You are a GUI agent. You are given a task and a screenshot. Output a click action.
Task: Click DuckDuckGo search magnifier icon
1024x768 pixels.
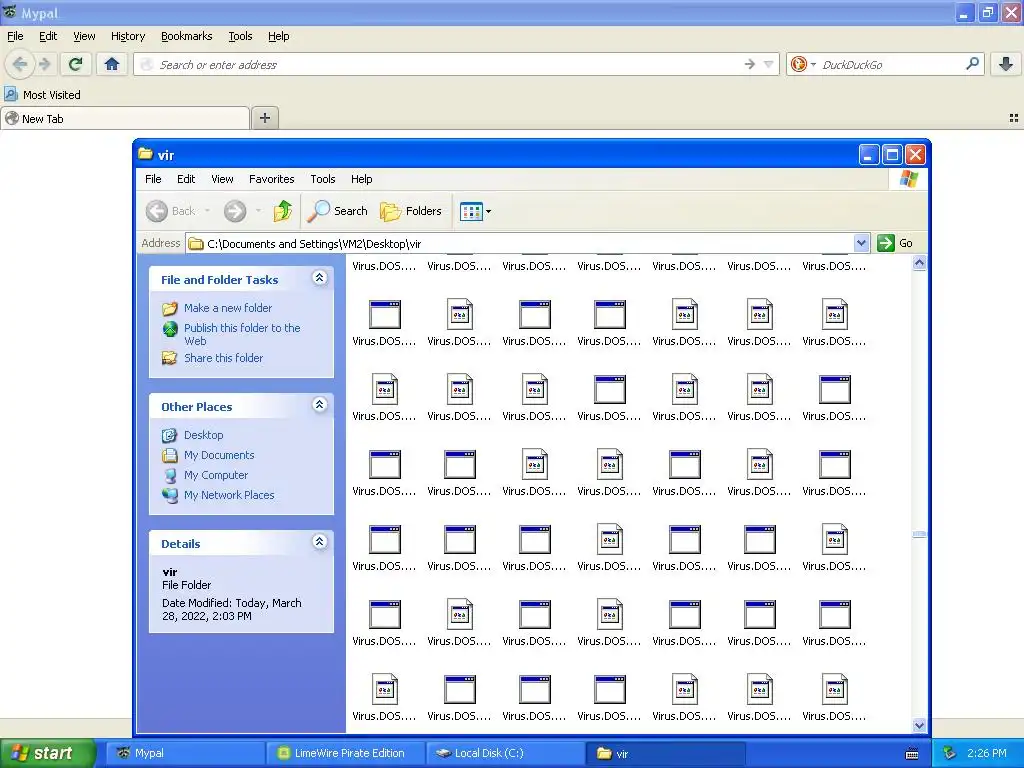(972, 64)
